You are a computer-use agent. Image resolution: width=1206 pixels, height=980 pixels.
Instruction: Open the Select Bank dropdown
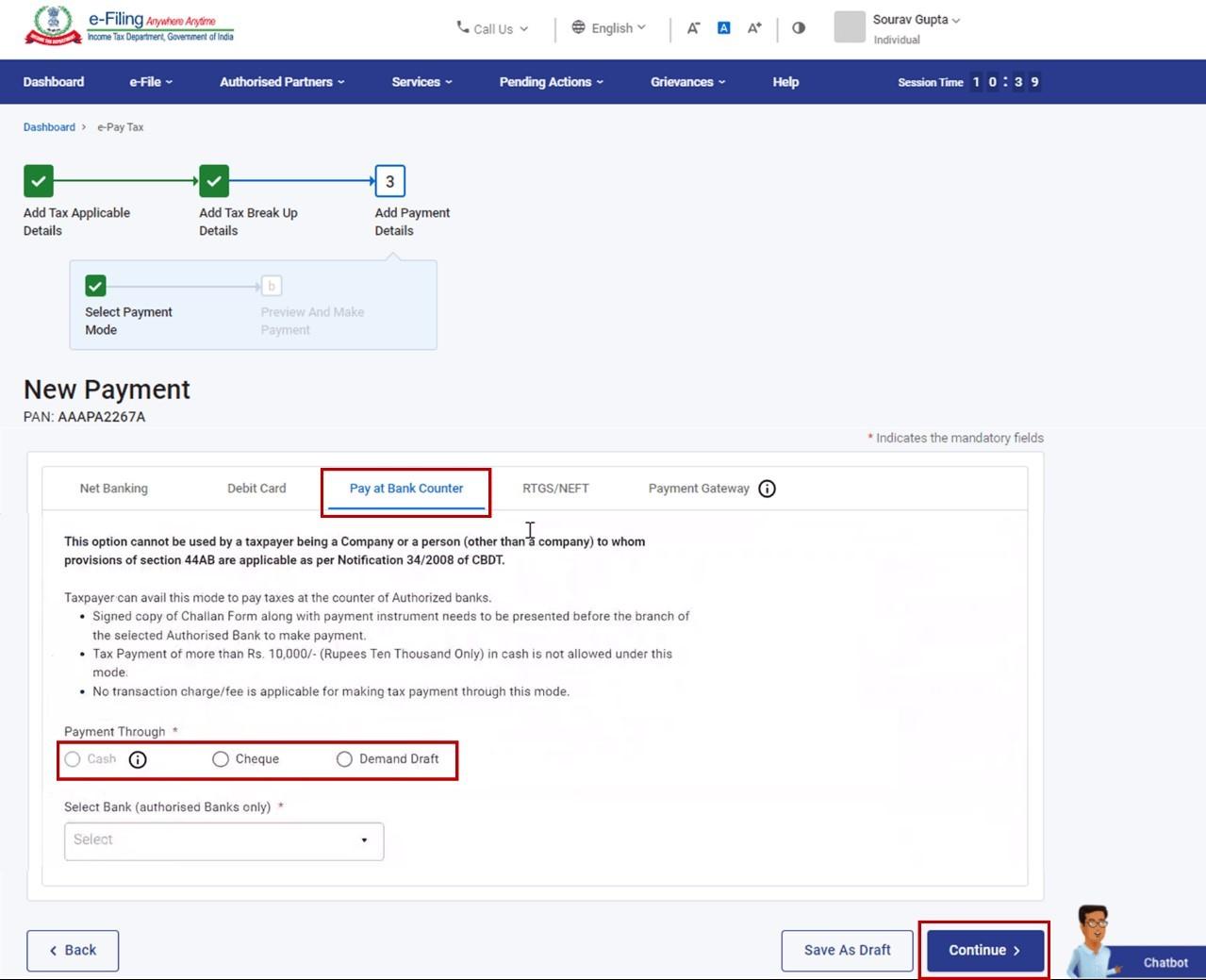[223, 840]
